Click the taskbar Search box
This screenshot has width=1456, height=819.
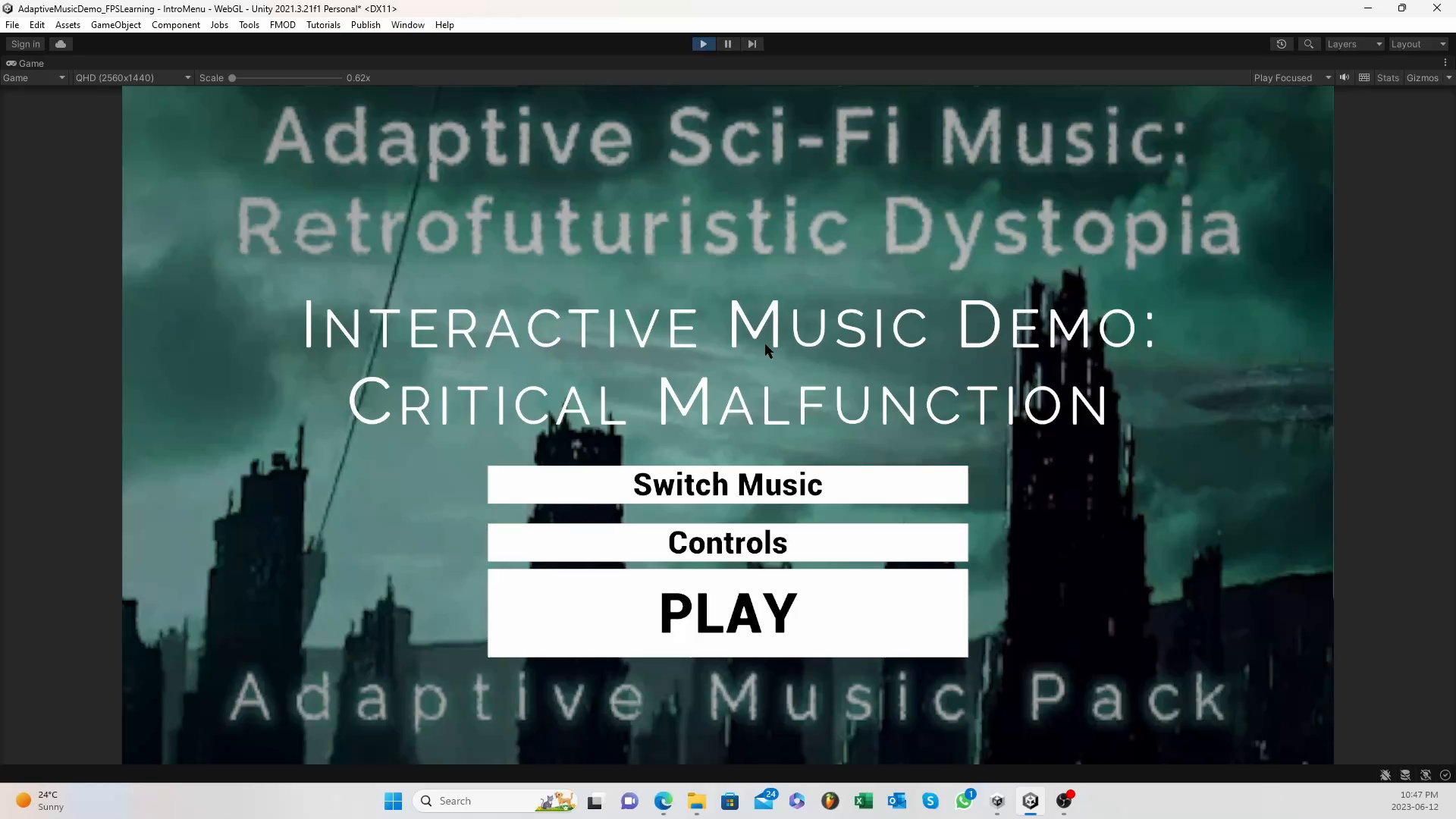pyautogui.click(x=496, y=801)
